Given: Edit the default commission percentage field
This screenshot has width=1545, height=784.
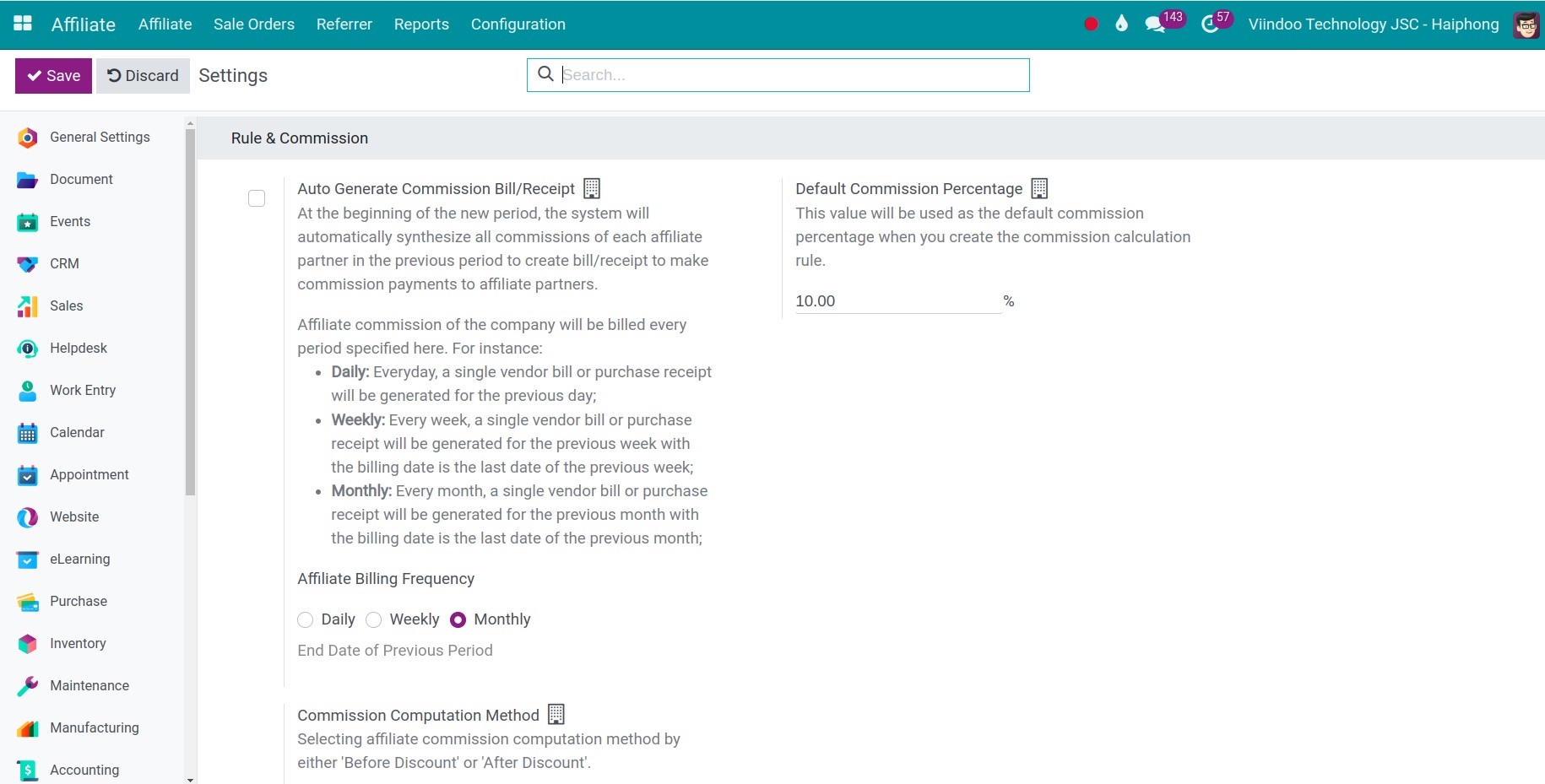Looking at the screenshot, I should click(897, 301).
